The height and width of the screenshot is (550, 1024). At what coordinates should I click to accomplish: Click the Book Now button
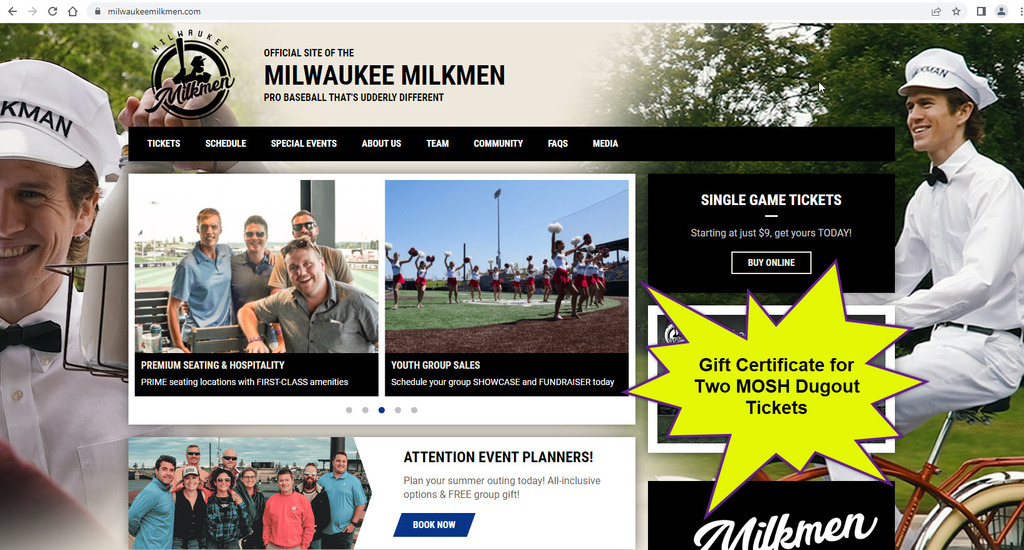(x=434, y=525)
